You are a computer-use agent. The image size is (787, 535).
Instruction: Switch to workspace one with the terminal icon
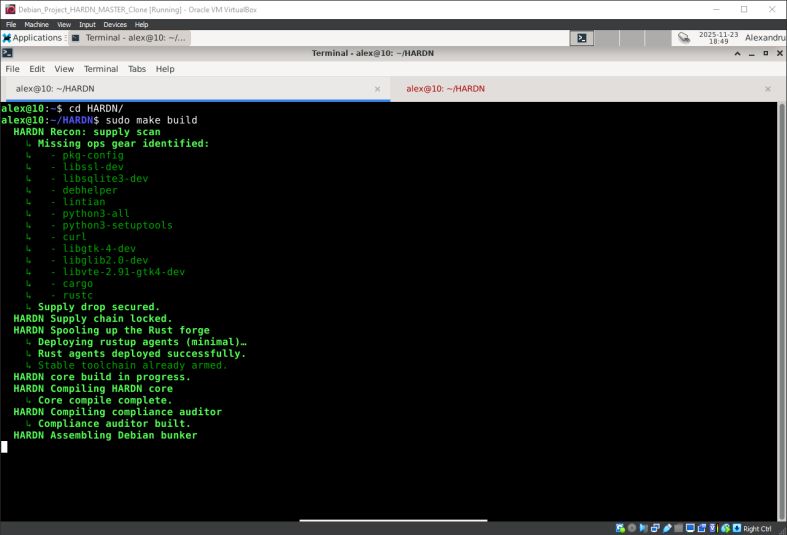(x=582, y=38)
